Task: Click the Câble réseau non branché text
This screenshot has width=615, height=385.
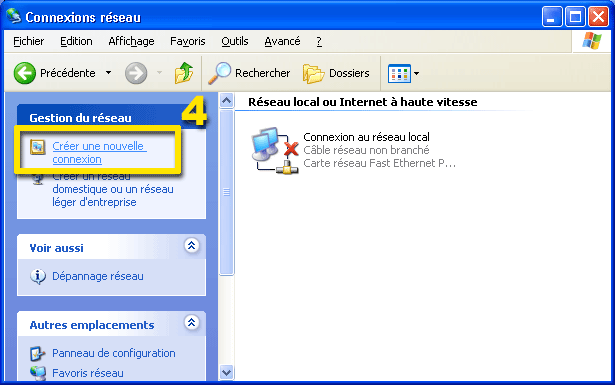Action: (x=366, y=150)
